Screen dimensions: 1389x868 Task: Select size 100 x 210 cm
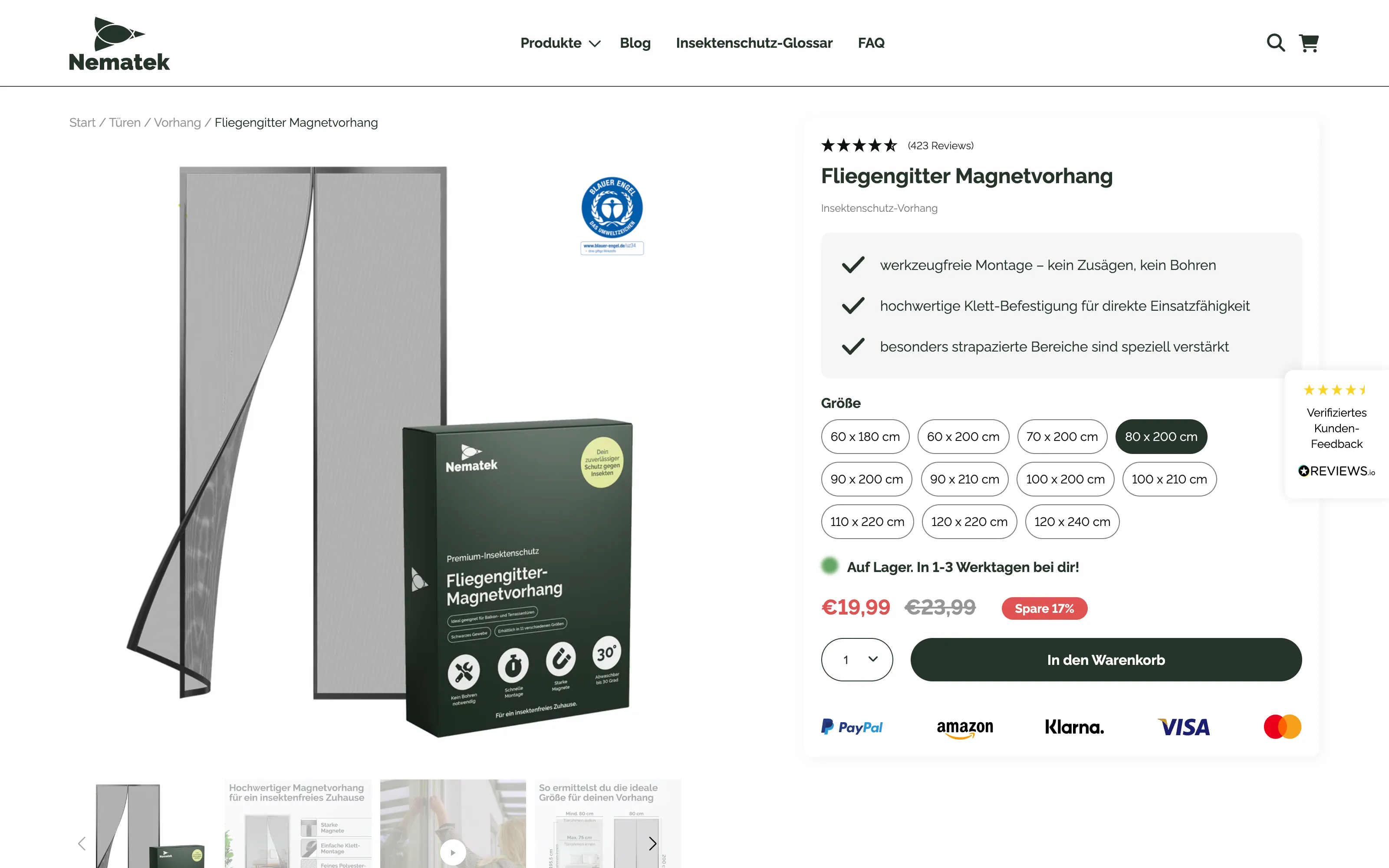tap(1169, 479)
